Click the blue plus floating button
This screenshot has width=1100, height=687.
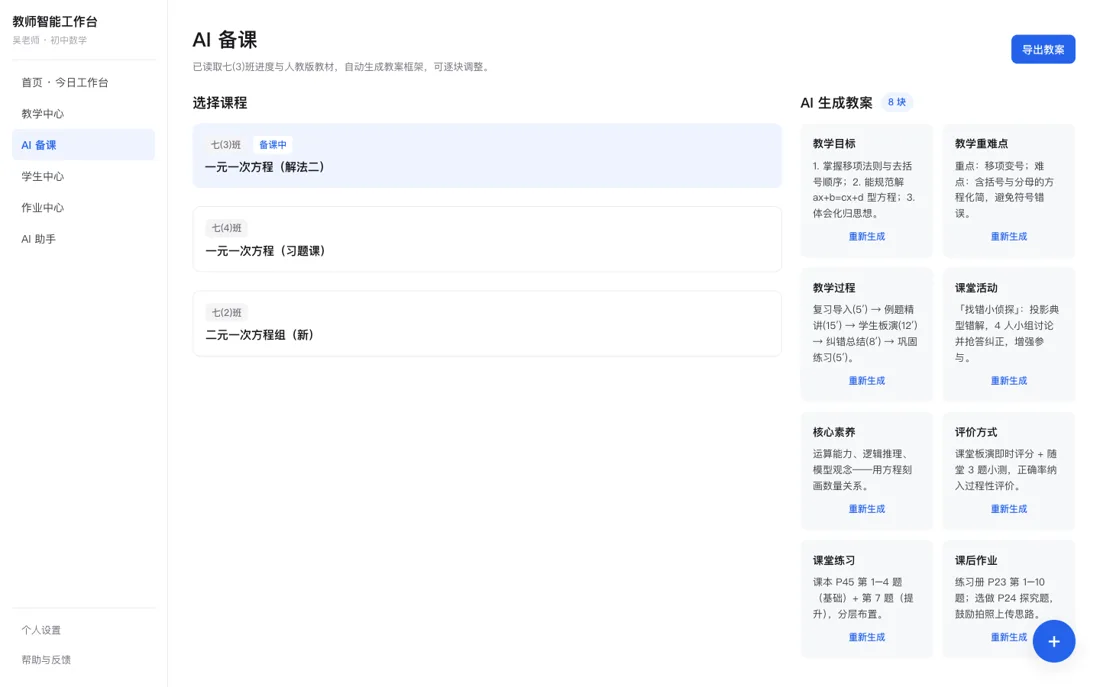1053,641
